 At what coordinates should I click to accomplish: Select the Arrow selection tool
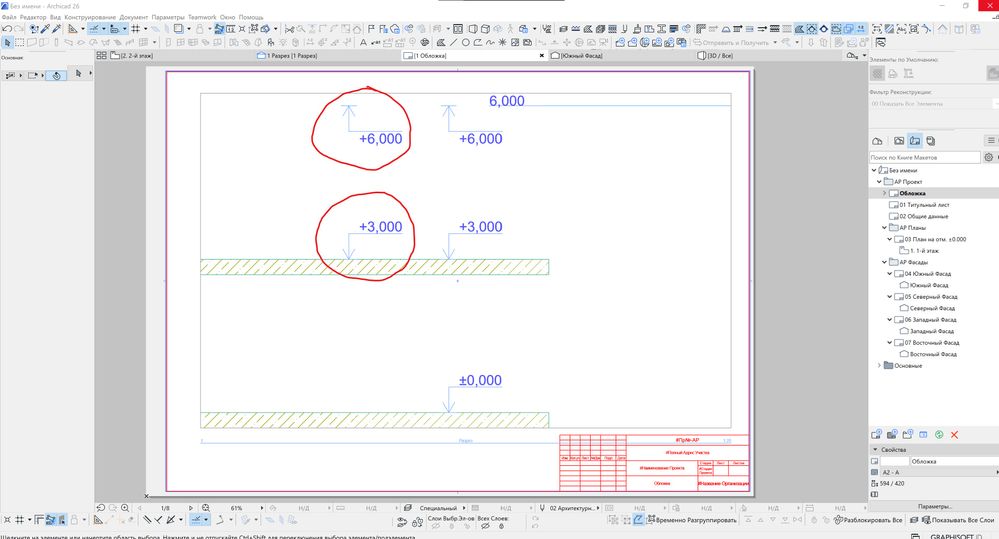(7, 43)
